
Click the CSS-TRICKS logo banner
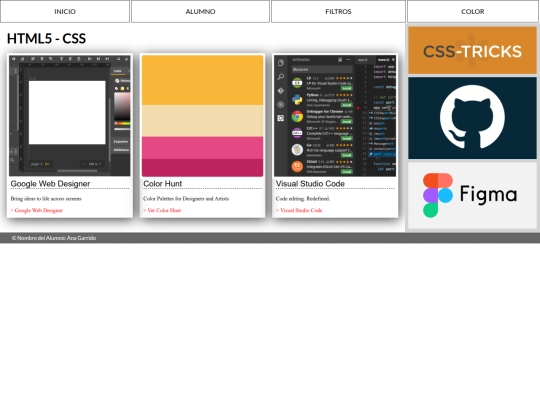[472, 50]
